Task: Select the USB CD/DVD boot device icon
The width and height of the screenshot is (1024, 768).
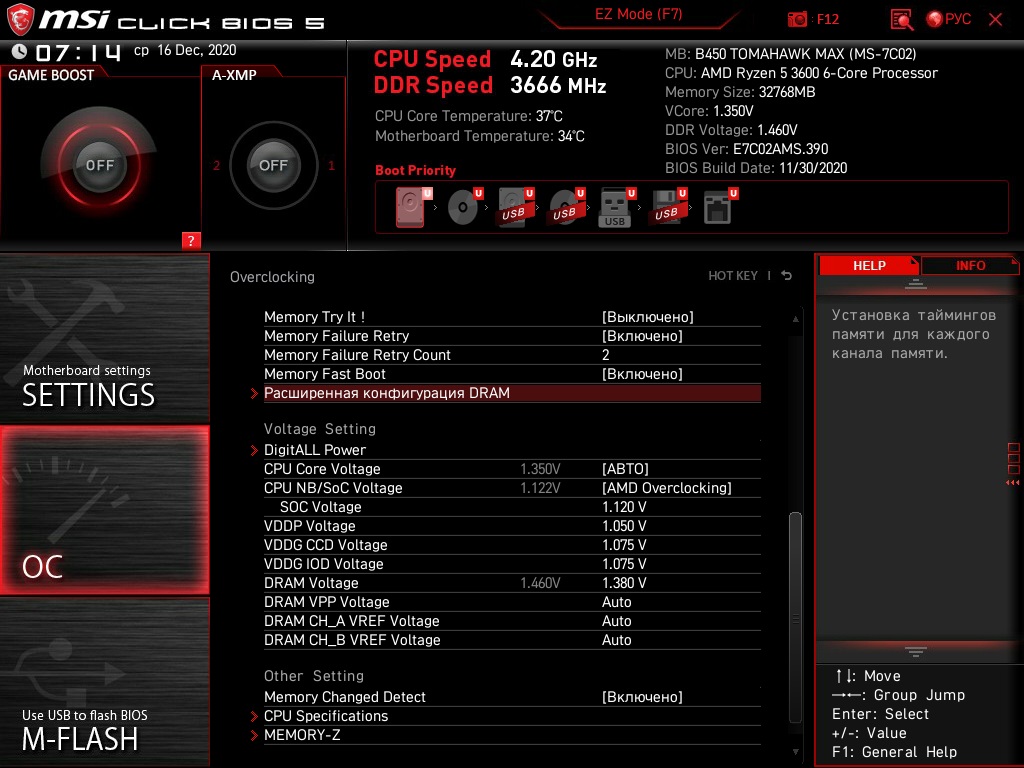Action: point(566,208)
